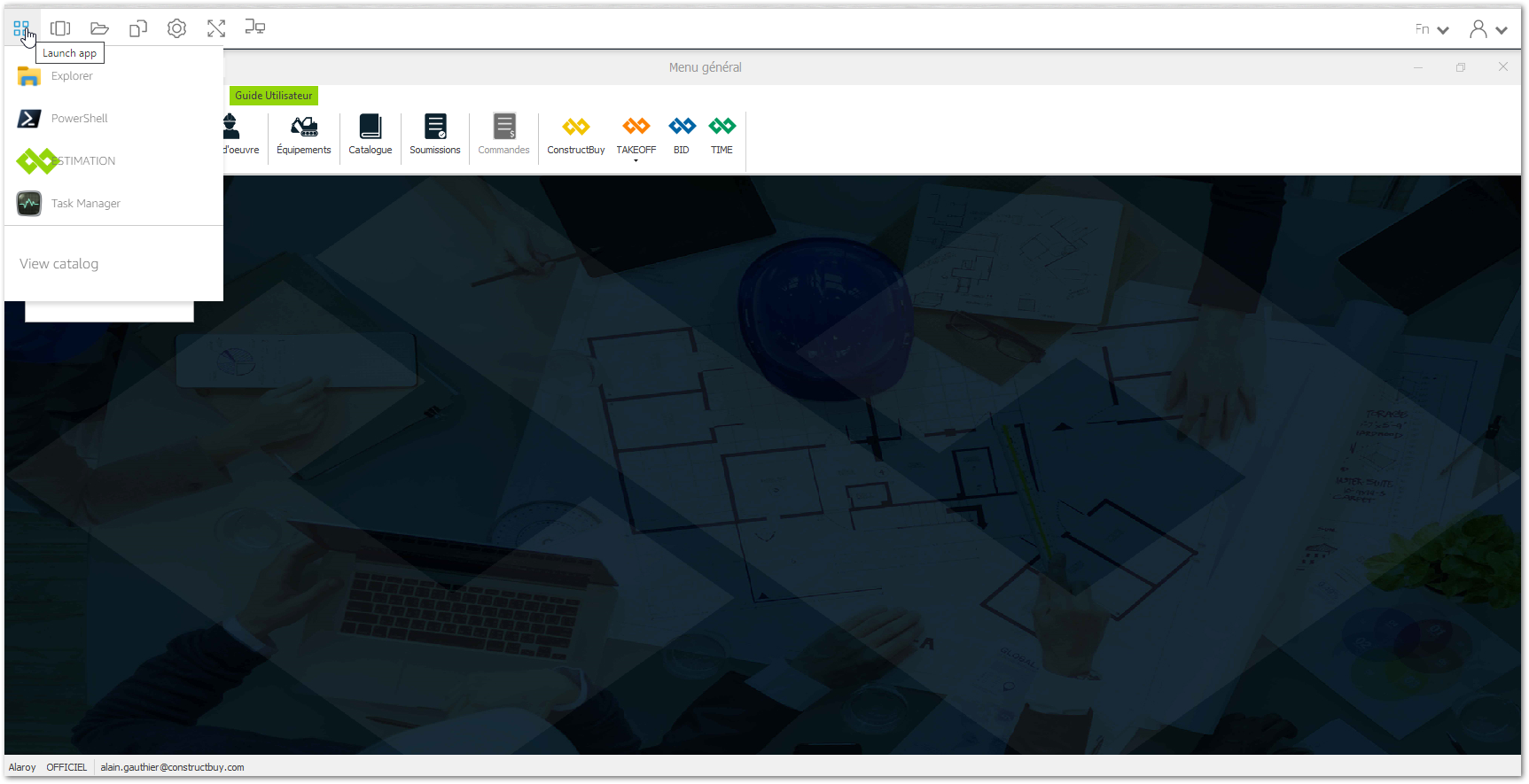Screen dimensions: 1529x784
Task: Click the View catalog link
Action: coord(59,264)
